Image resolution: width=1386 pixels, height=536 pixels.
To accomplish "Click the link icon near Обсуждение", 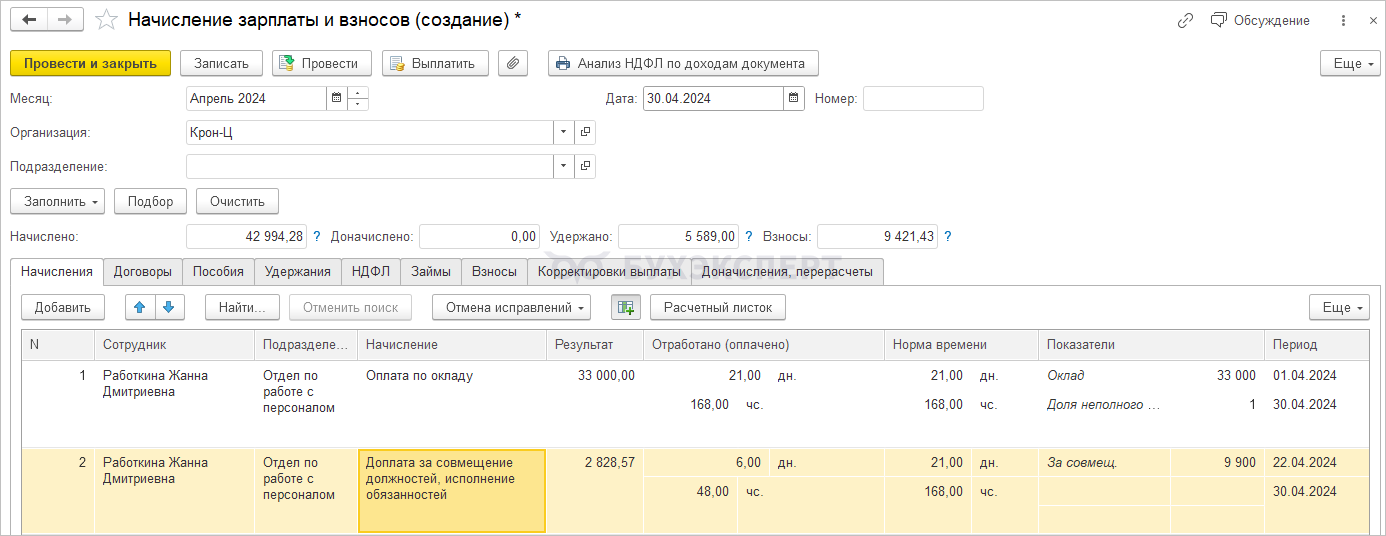I will [x=1185, y=20].
